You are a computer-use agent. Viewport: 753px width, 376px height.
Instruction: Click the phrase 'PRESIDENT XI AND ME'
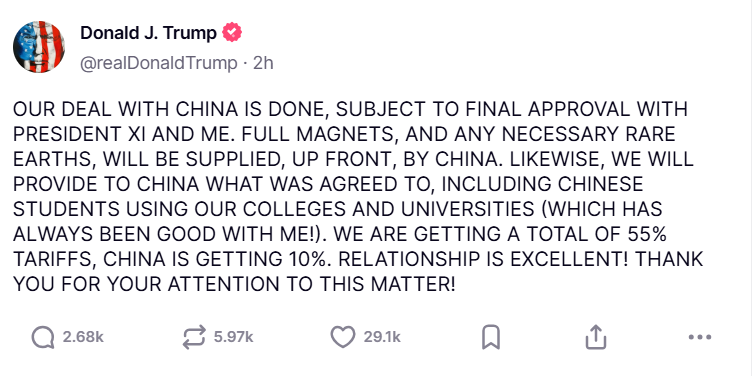(123, 134)
